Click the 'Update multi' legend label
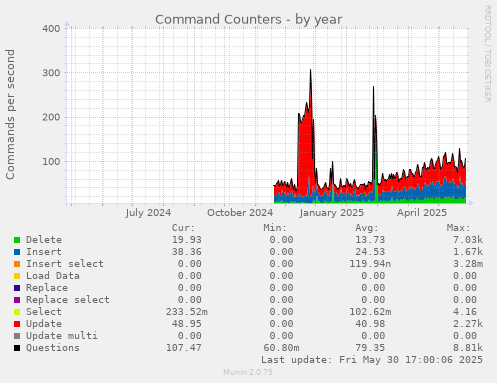This screenshot has width=497, height=383. click(x=62, y=336)
